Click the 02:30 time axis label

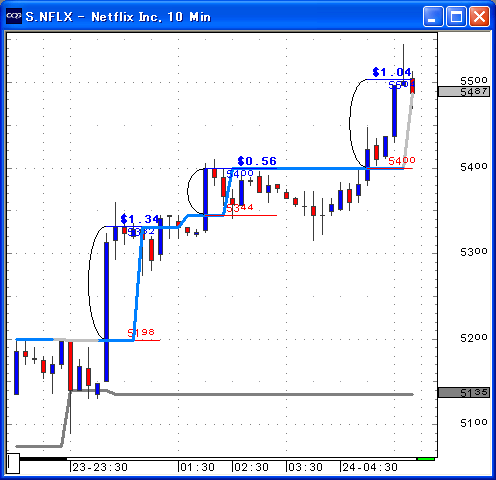(x=251, y=467)
